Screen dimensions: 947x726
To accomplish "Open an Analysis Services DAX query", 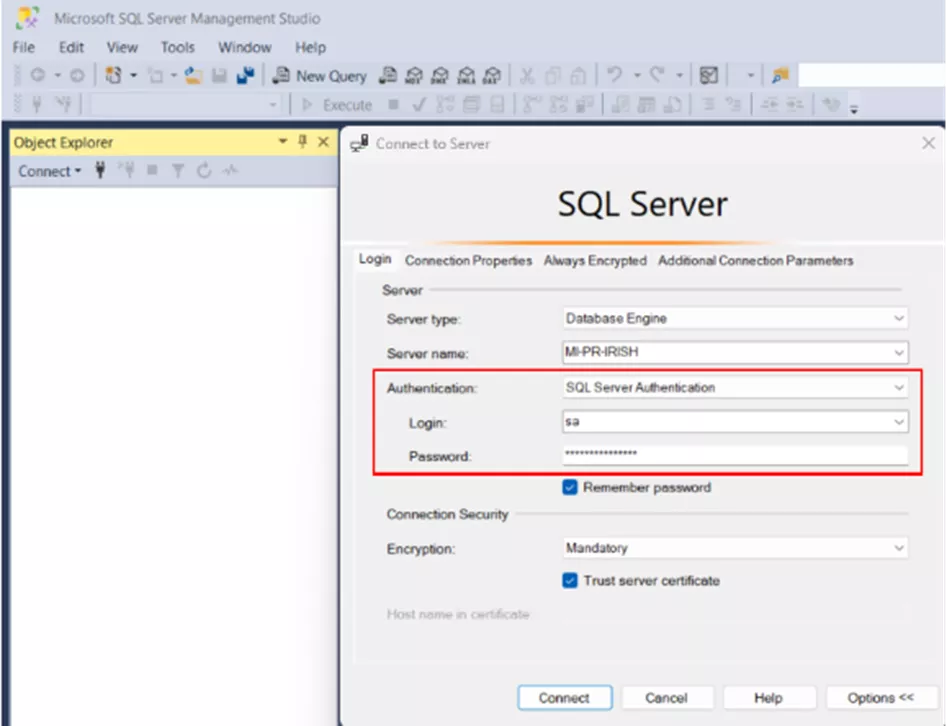I will coord(492,75).
